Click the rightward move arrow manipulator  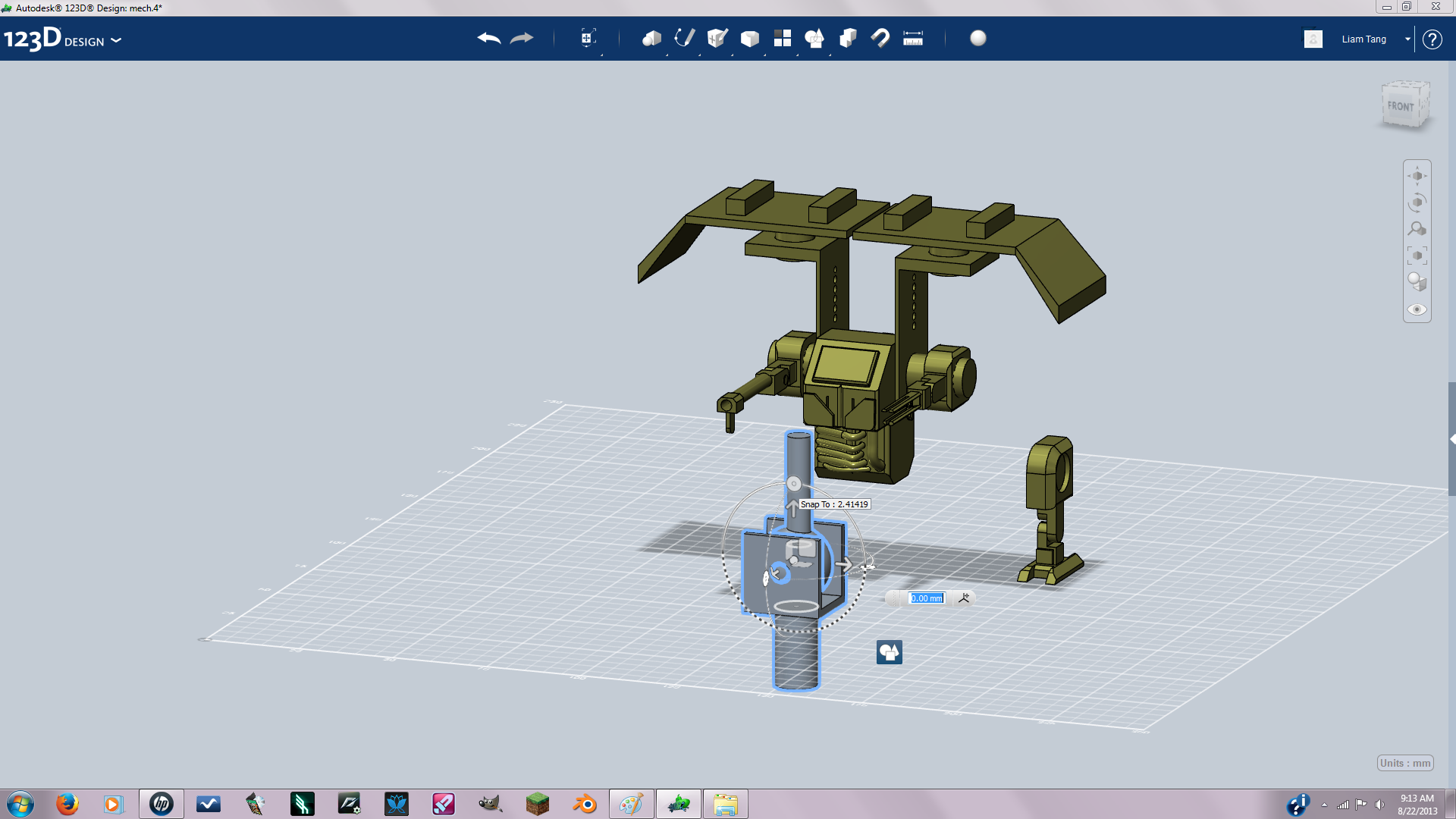(x=843, y=564)
